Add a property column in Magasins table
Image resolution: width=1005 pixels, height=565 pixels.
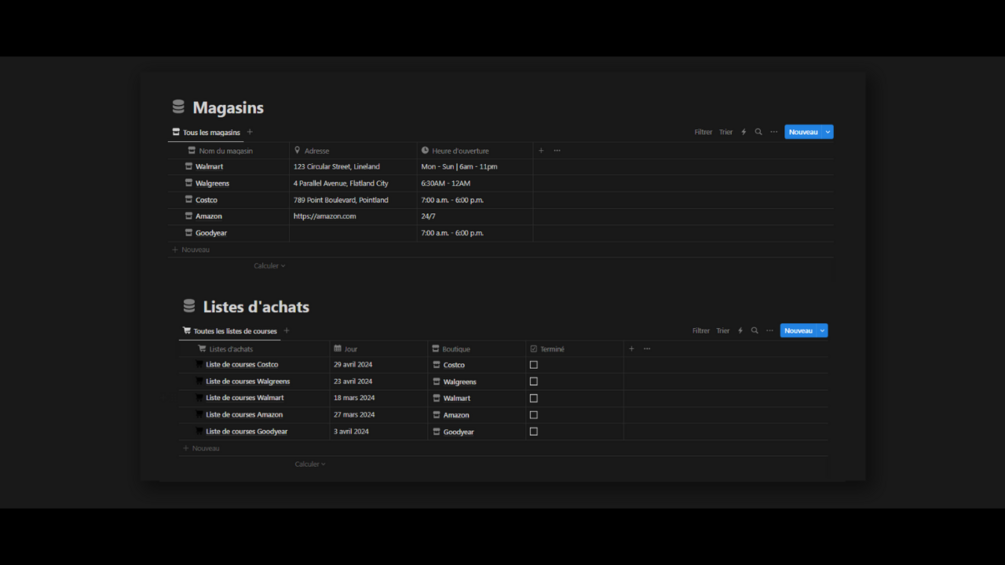click(x=541, y=151)
